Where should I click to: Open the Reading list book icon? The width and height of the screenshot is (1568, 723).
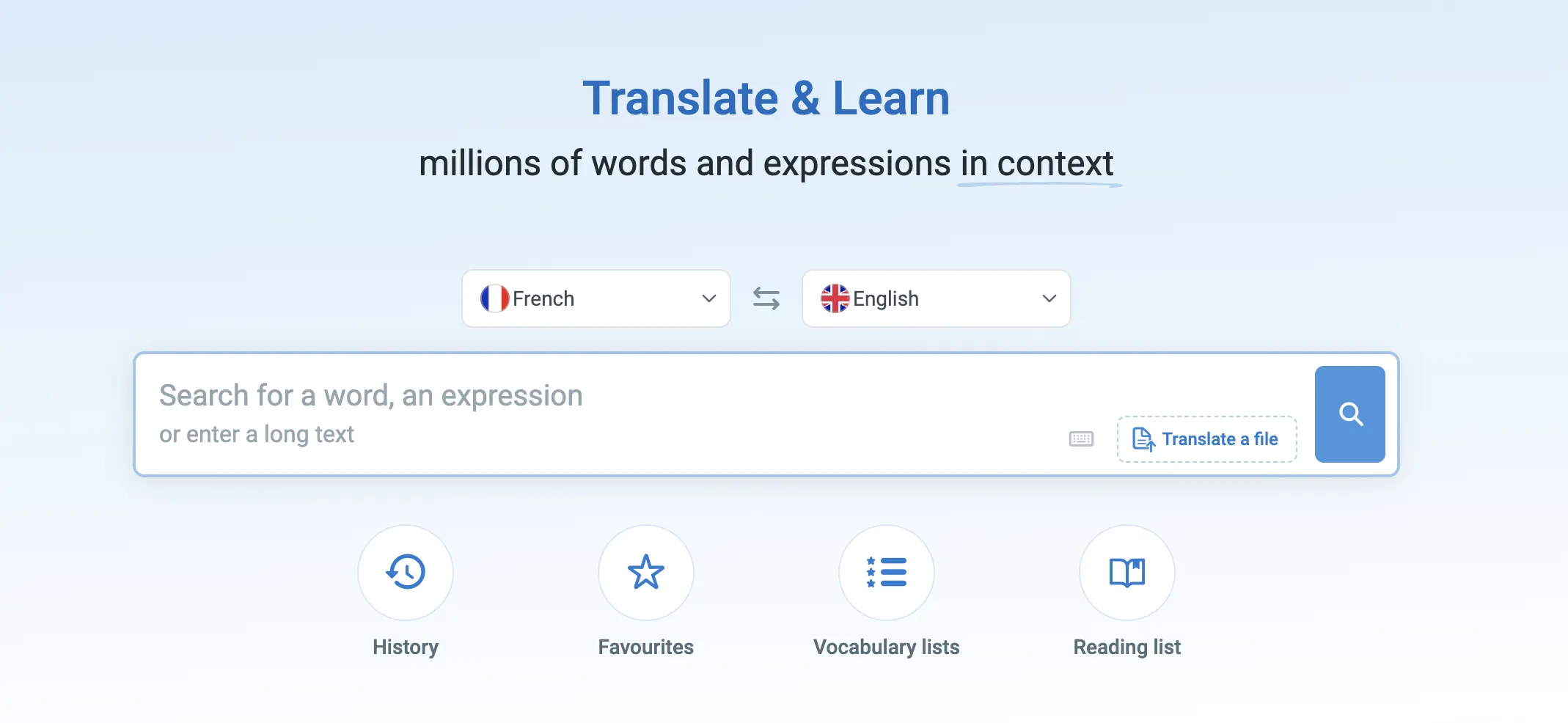[1127, 572]
